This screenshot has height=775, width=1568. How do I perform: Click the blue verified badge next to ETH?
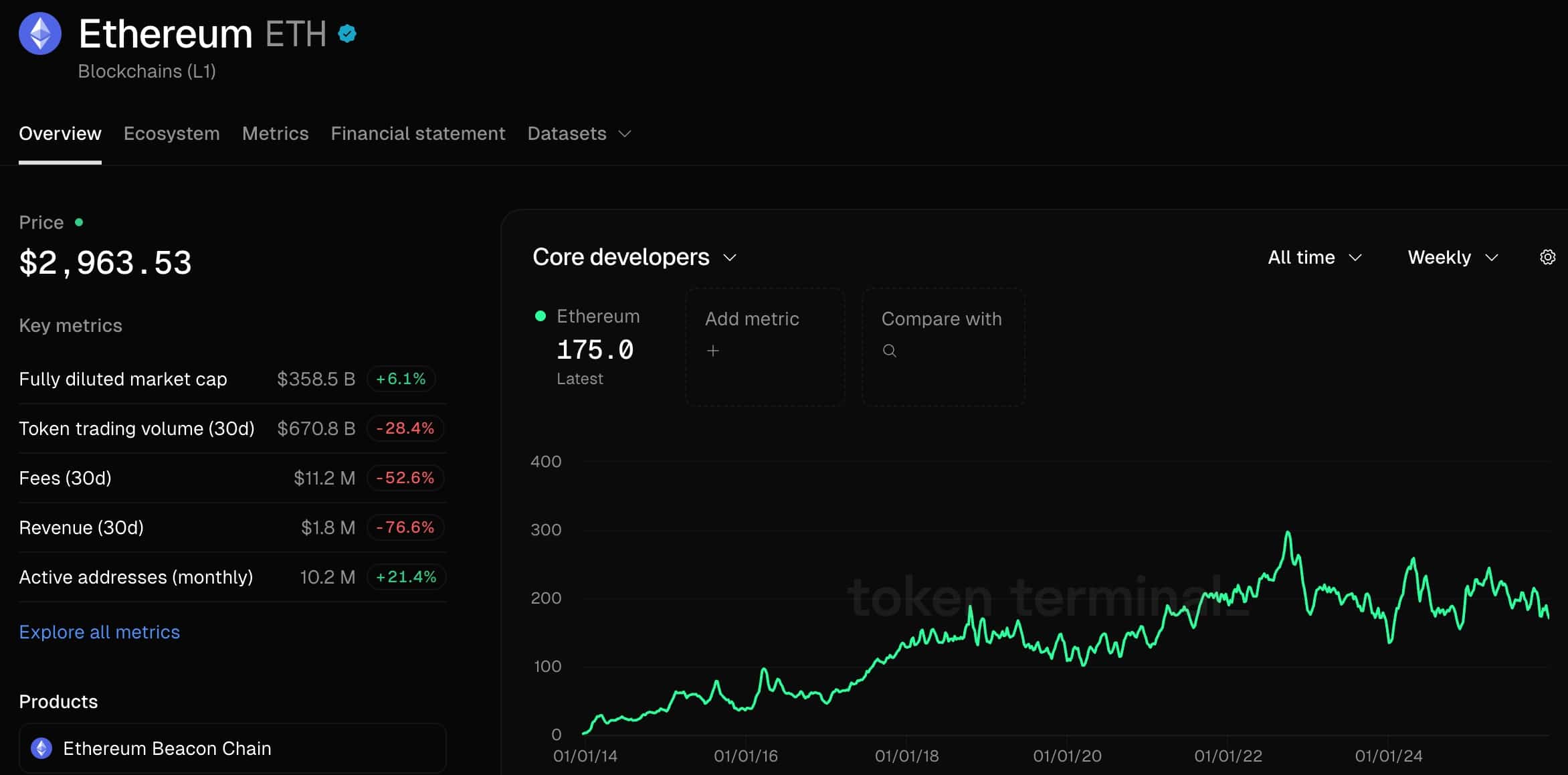tap(347, 33)
